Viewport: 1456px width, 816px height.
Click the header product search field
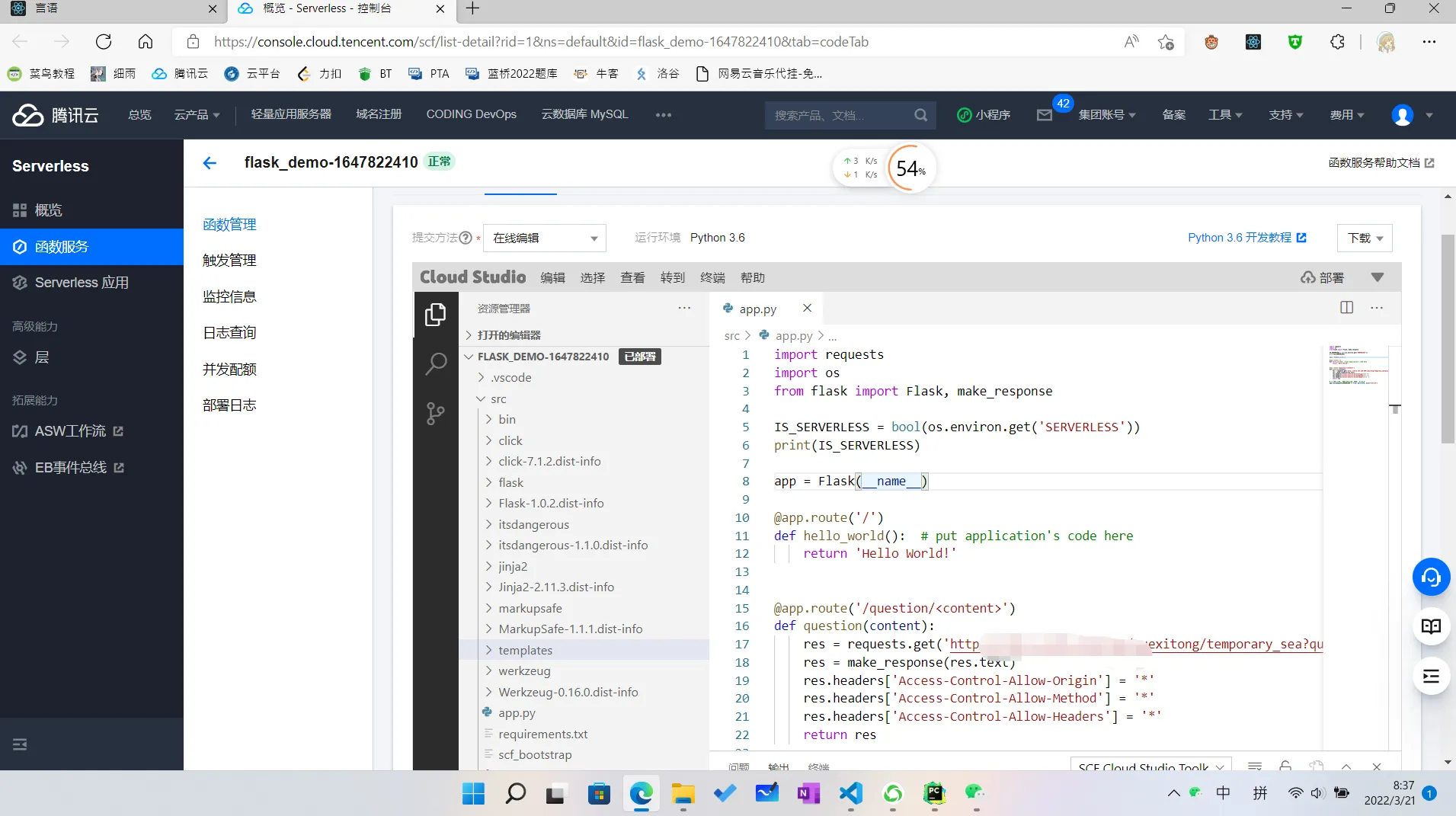(838, 115)
